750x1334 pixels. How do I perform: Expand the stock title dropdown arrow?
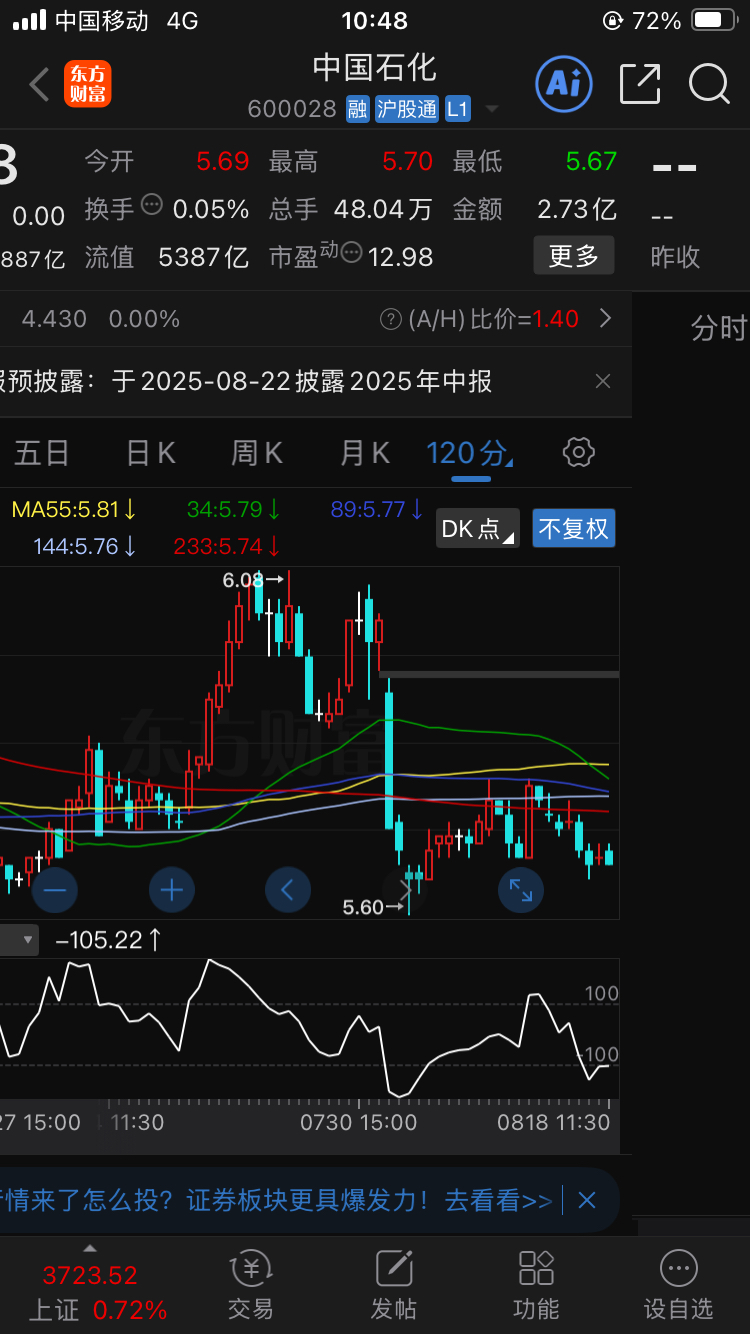coord(491,109)
